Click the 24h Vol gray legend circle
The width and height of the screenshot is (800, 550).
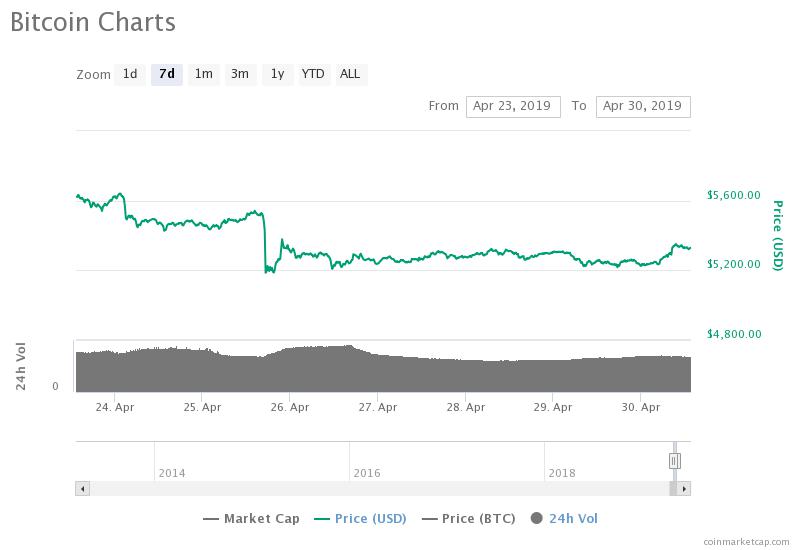coord(536,518)
